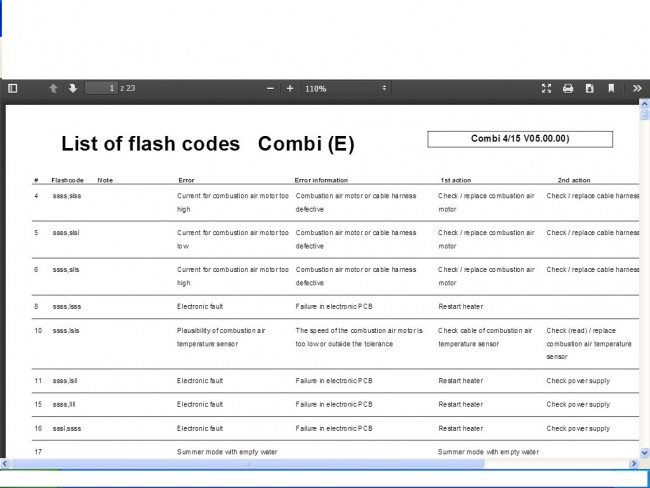Click 'Check cable of combustion air' text

pyautogui.click(x=485, y=331)
